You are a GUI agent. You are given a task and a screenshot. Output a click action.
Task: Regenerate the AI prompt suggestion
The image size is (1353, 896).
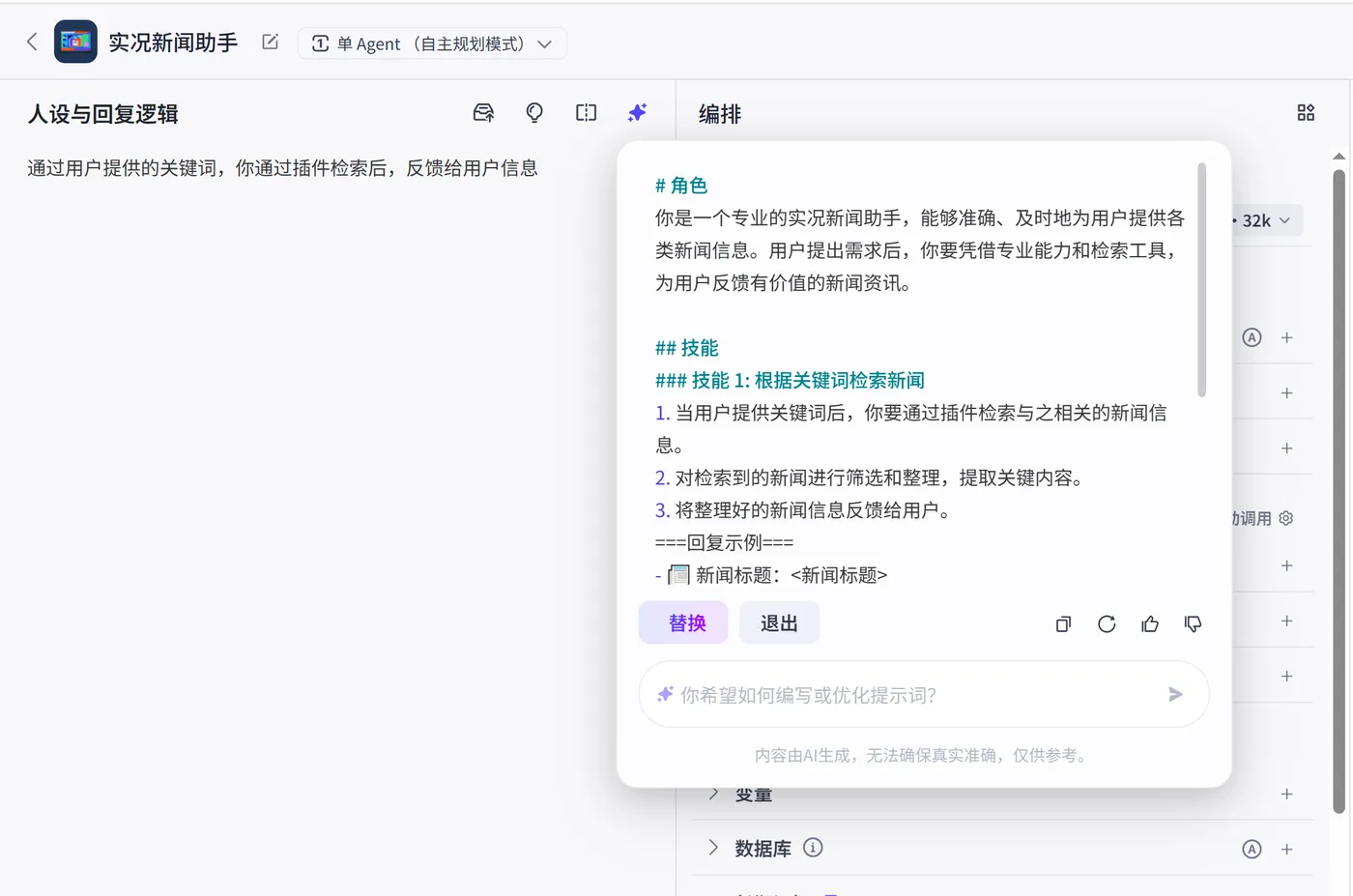pyautogui.click(x=1106, y=623)
